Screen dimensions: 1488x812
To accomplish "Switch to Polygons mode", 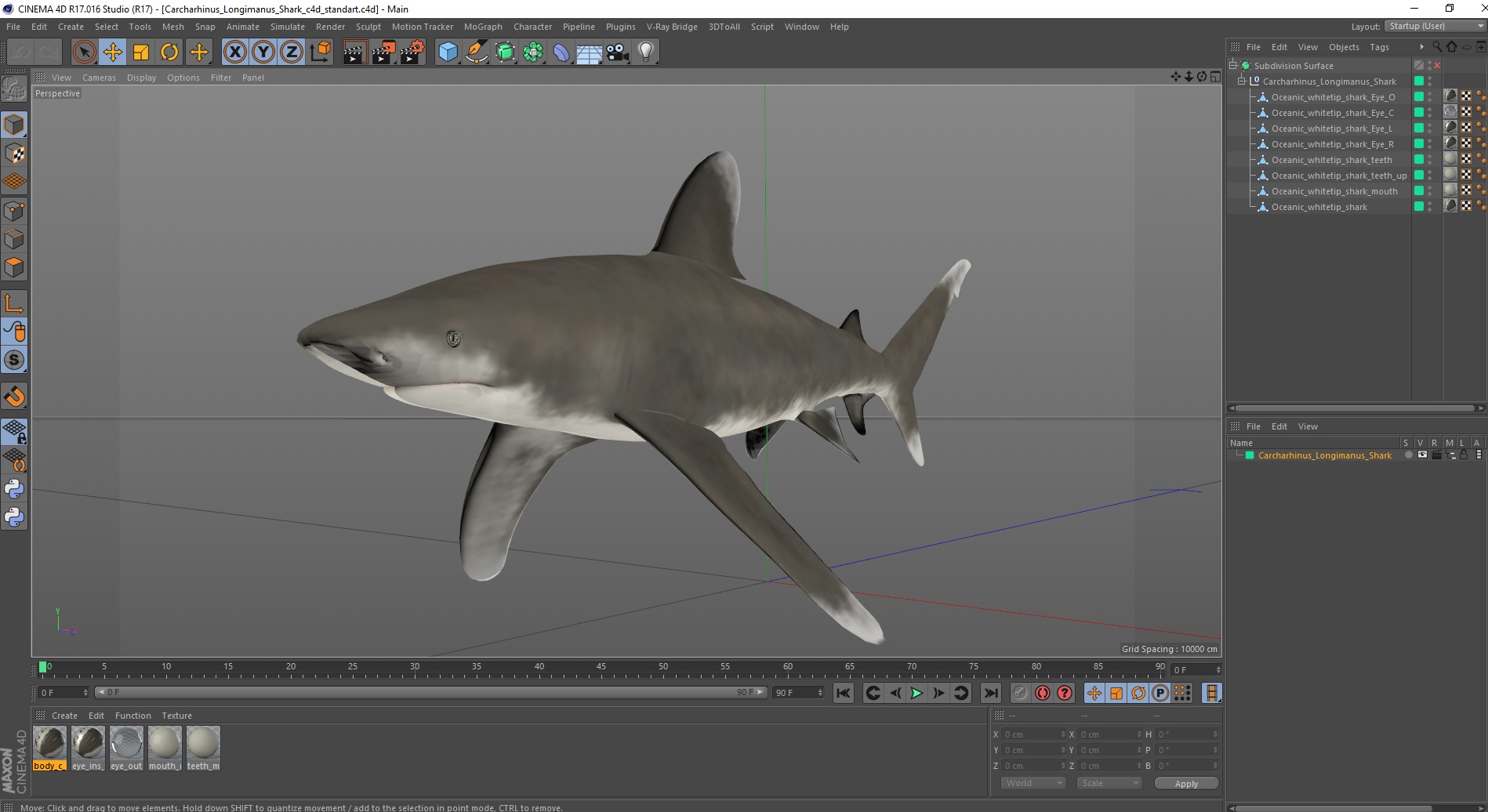I will tap(14, 267).
